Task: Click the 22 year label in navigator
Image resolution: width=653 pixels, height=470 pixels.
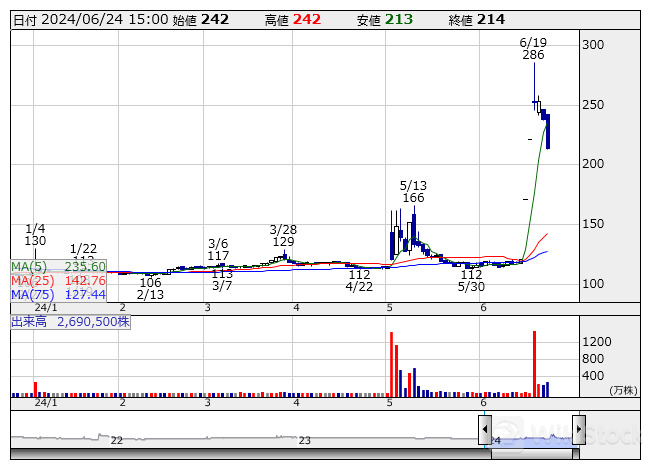Action: tap(116, 440)
